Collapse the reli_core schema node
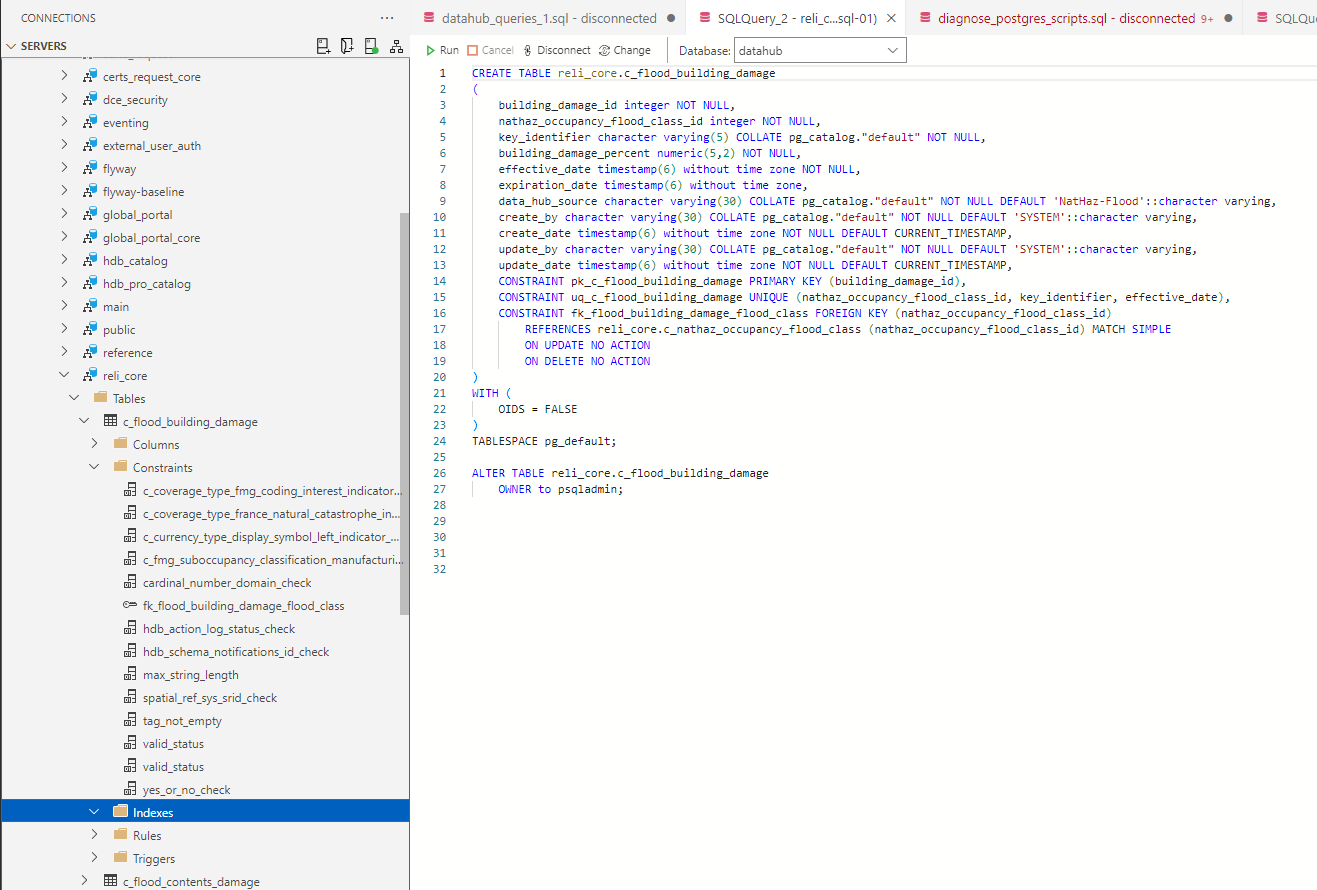The width and height of the screenshot is (1317, 890). (64, 374)
